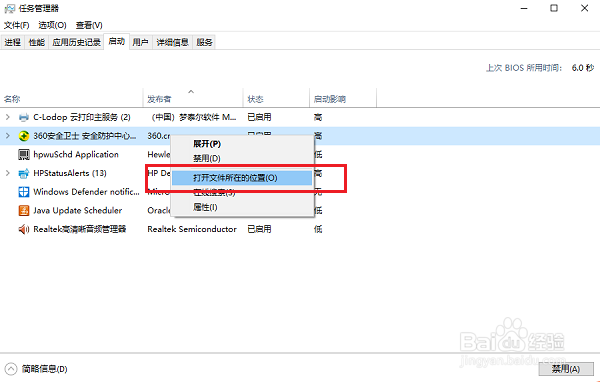The width and height of the screenshot is (600, 382).
Task: Choose 展开(P) in context menu
Action: point(242,144)
